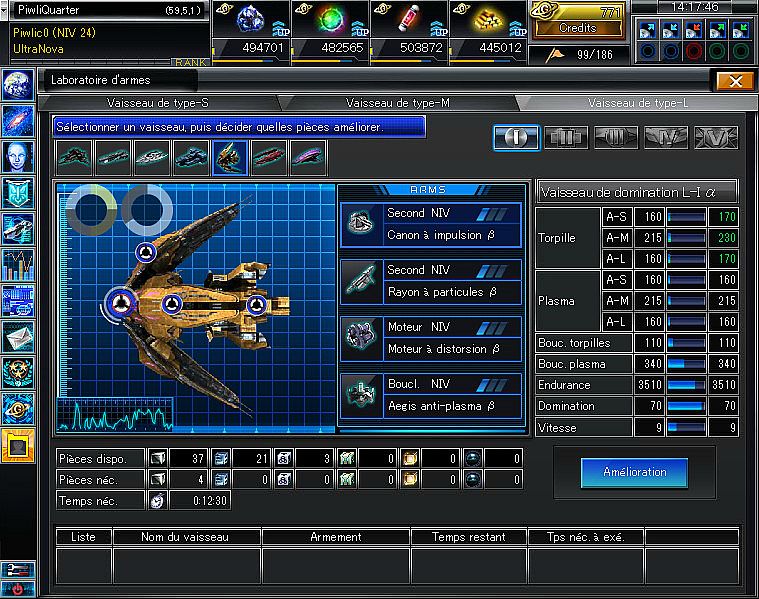This screenshot has height=599, width=759.
Task: Select the Aegis anti-plasma β shield slot
Action: [x=431, y=395]
